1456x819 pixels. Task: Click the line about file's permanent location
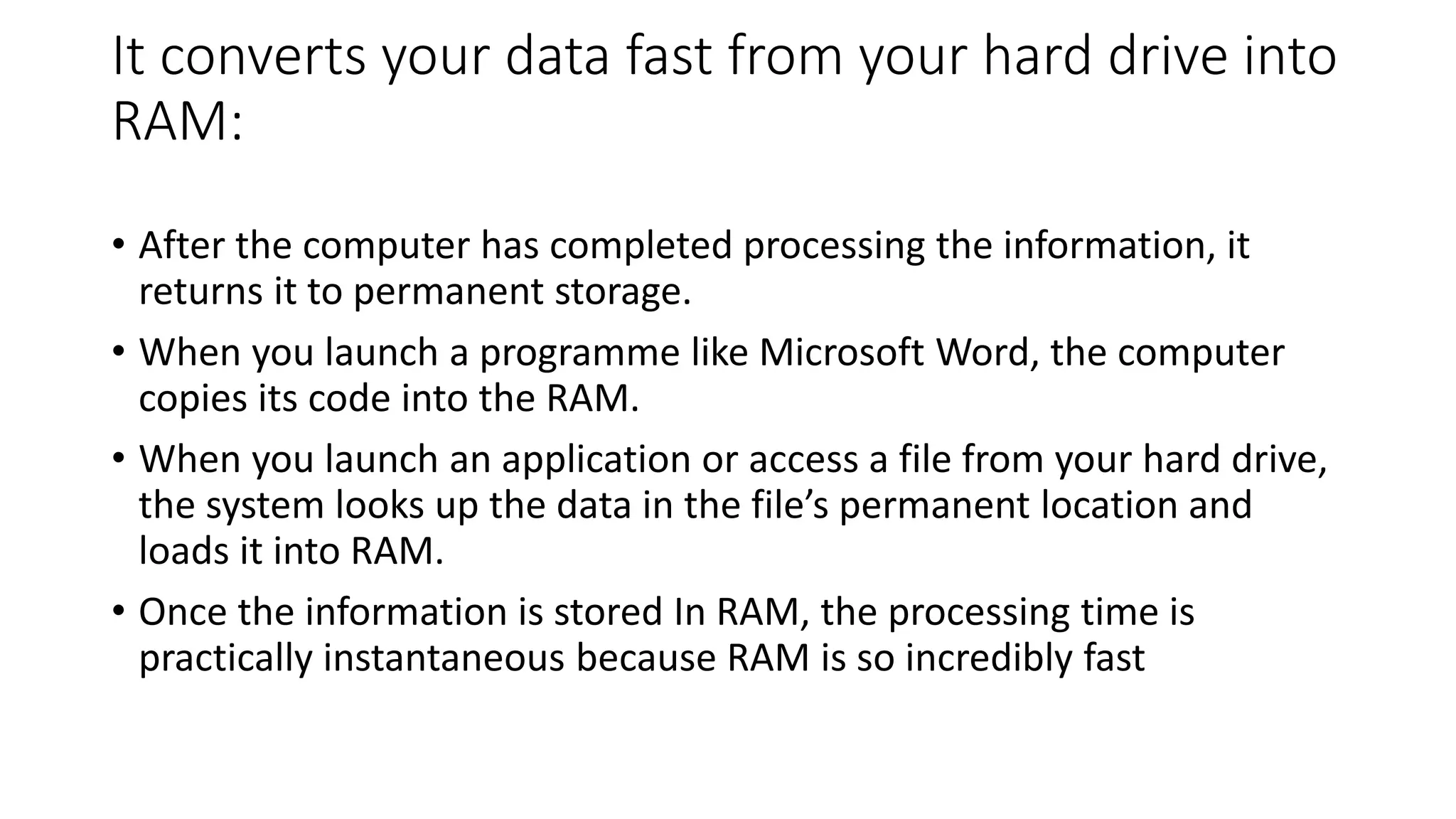[695, 505]
